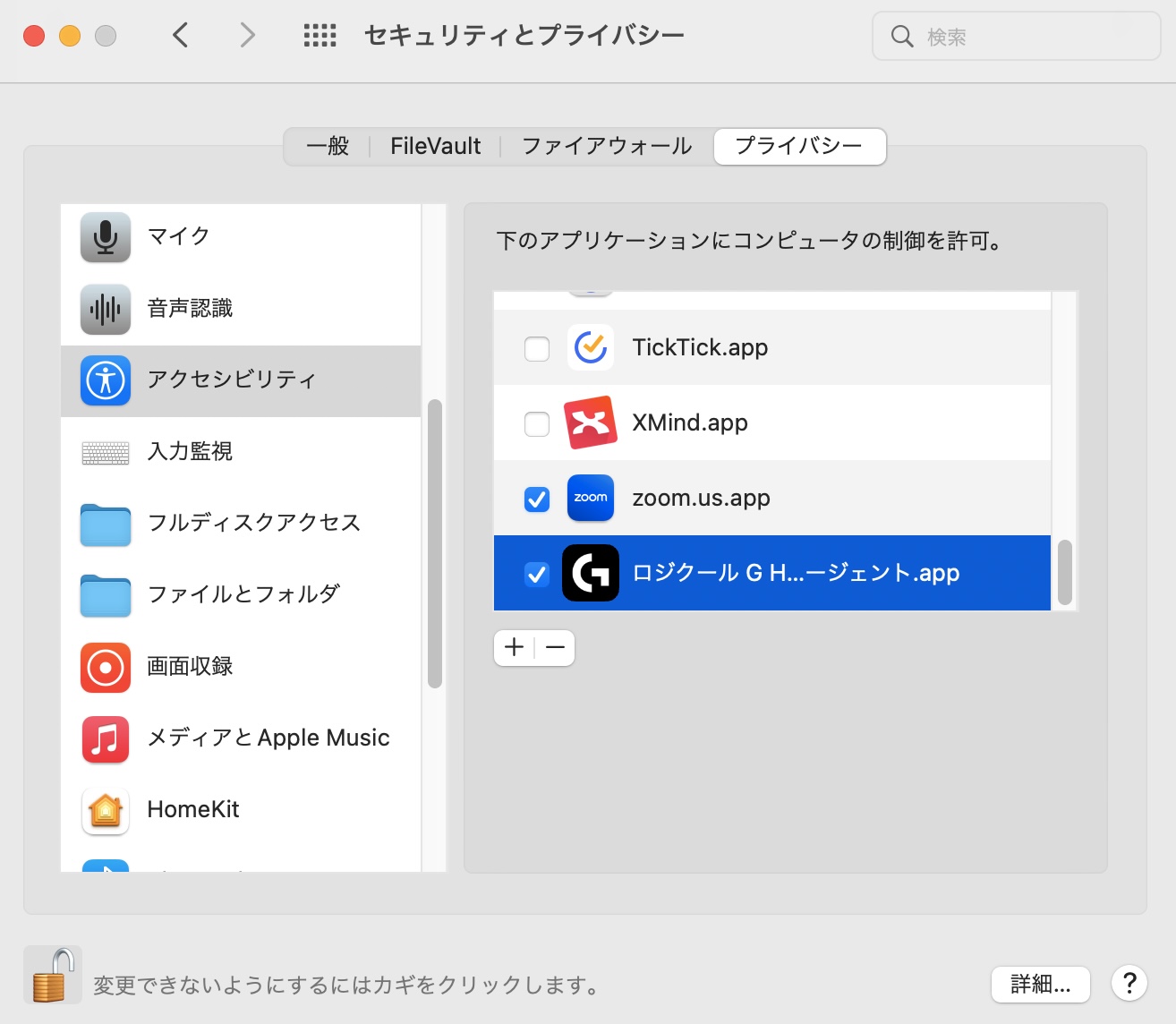Select the 音声認識 row text
Screen dimensions: 1176x1024
point(190,309)
